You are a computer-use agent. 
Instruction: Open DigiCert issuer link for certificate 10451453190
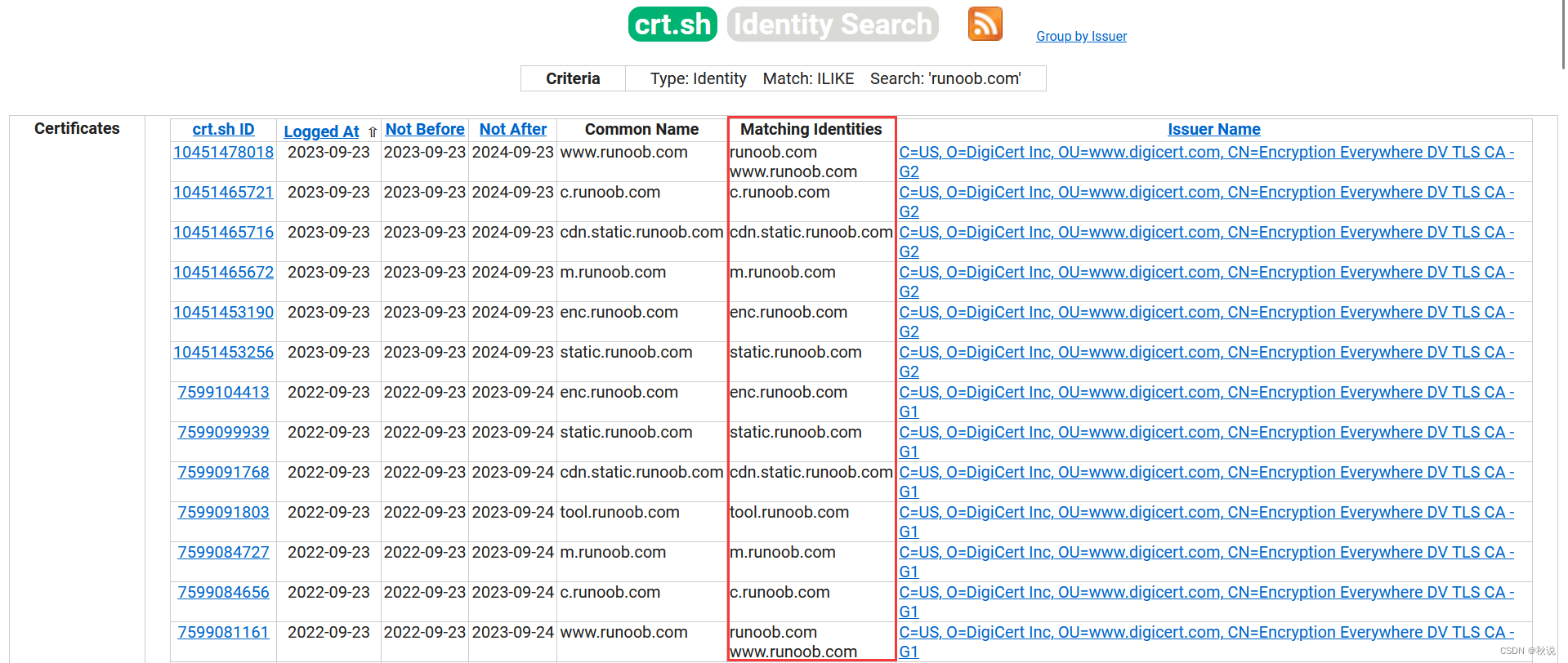(1207, 313)
